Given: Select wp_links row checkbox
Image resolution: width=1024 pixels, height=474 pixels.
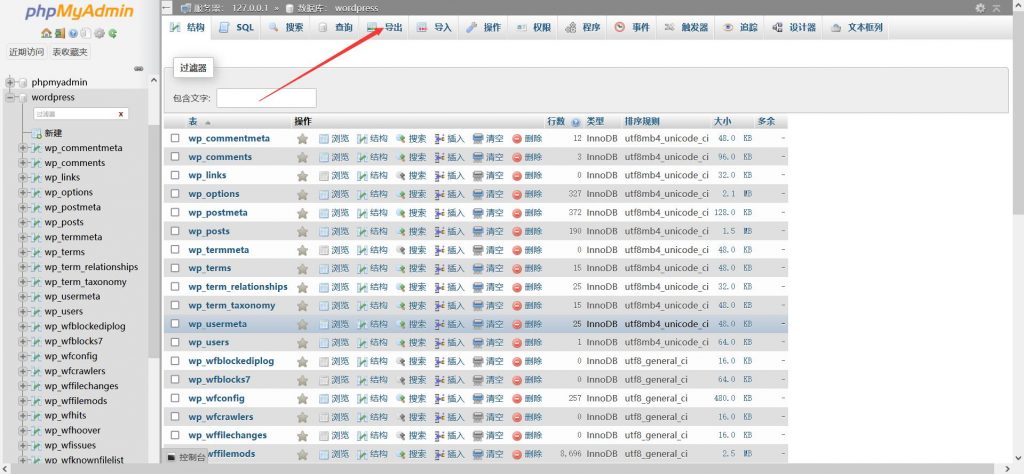Looking at the screenshot, I should [x=175, y=175].
